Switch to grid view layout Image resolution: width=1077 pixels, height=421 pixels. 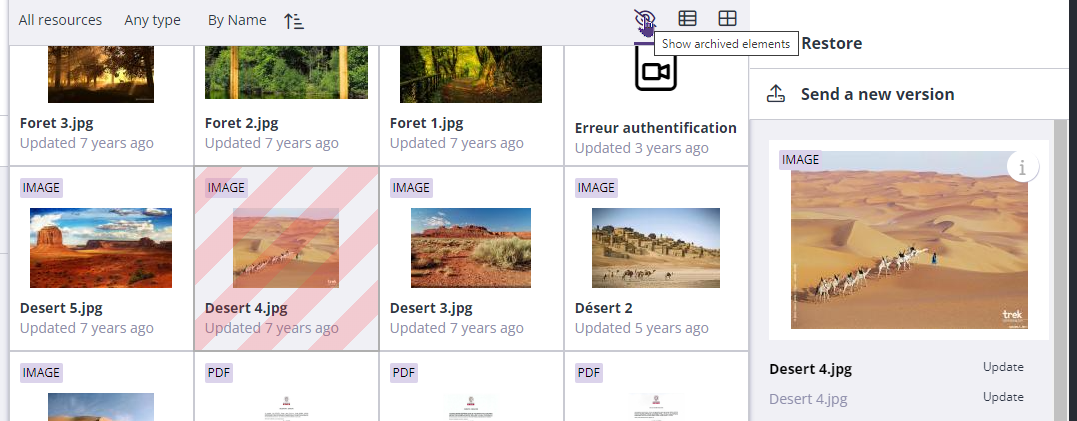[x=727, y=19]
